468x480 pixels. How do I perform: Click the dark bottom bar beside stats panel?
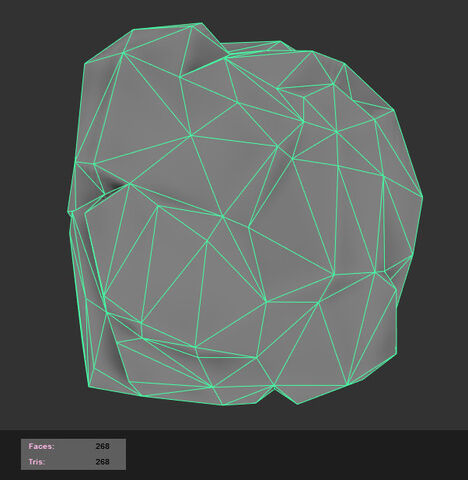pos(293,455)
